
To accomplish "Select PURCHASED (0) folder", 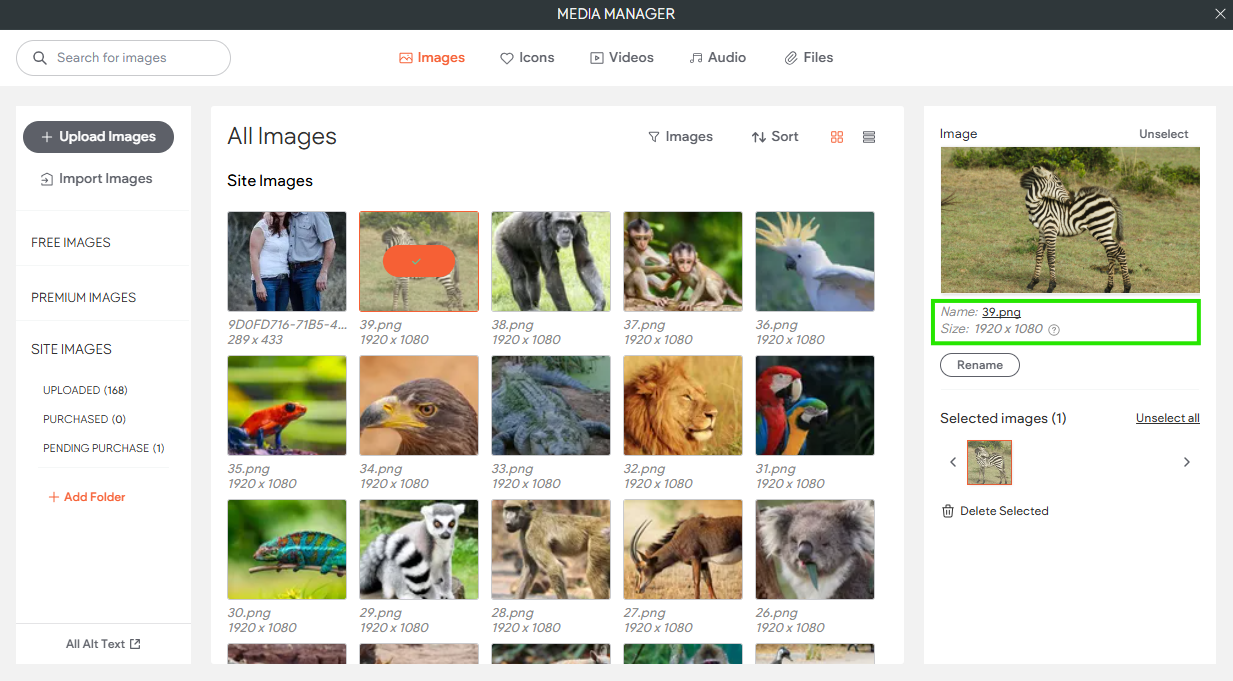I will pos(84,419).
